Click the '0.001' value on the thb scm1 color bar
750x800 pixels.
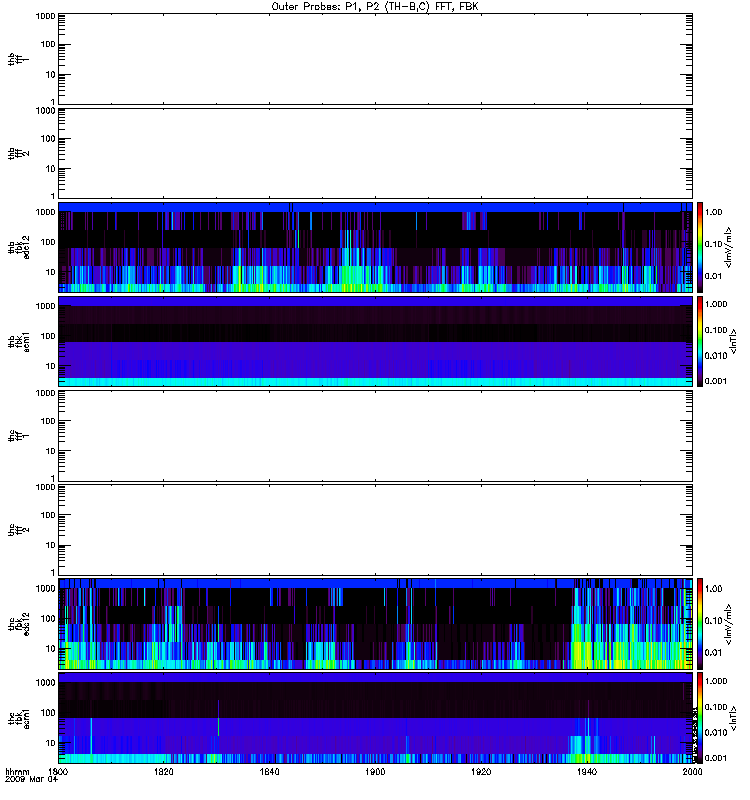tap(716, 381)
